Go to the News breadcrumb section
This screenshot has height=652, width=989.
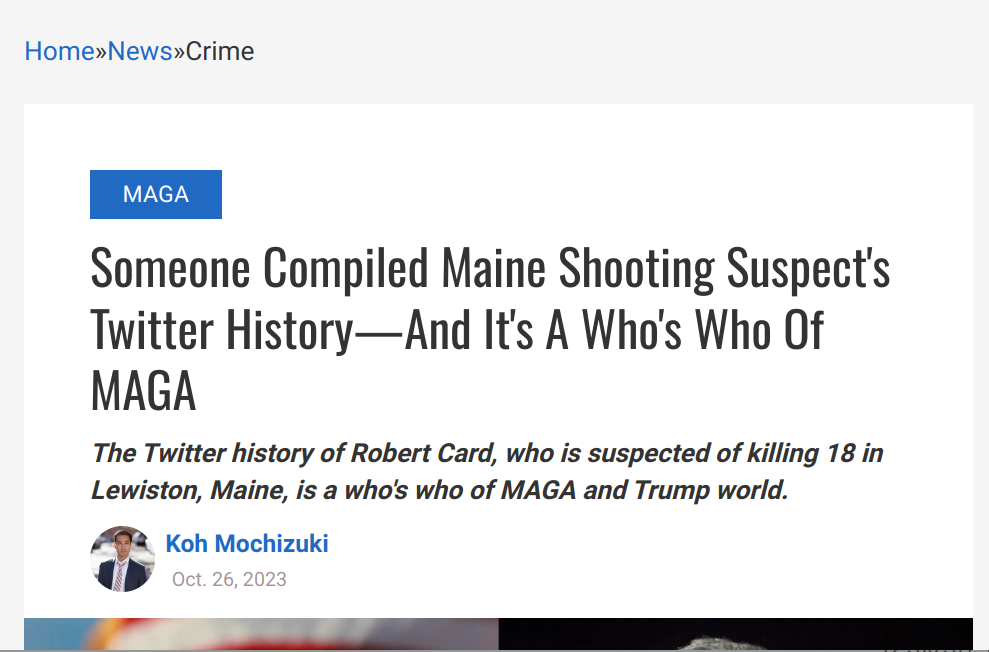140,51
